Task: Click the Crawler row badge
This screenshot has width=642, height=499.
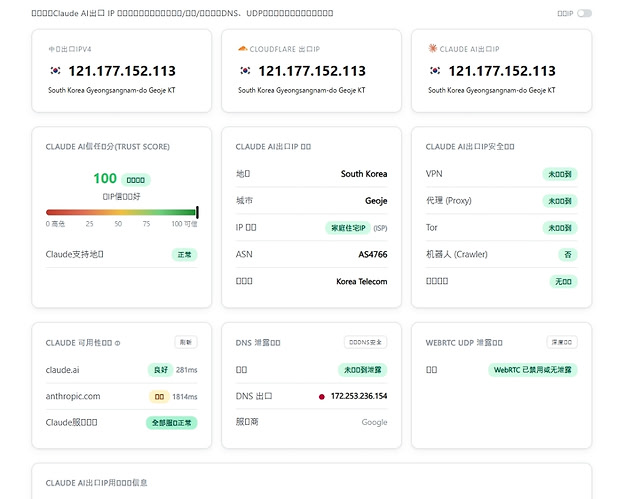Action: [x=568, y=255]
